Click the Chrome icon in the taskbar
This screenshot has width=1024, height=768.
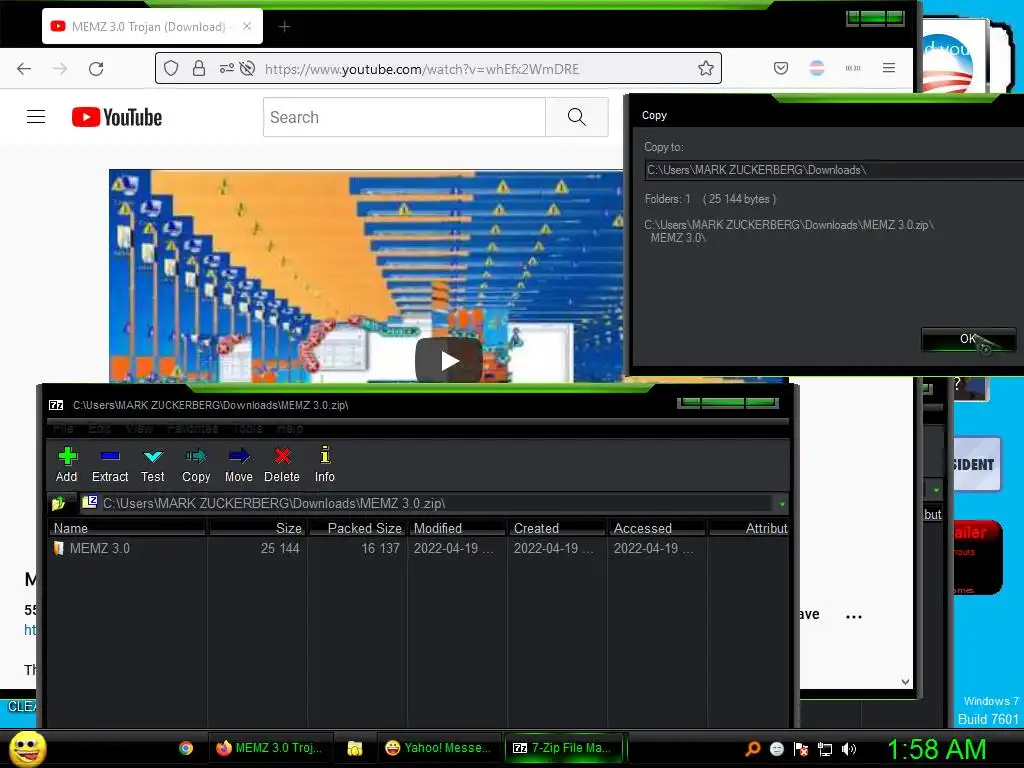pos(186,748)
